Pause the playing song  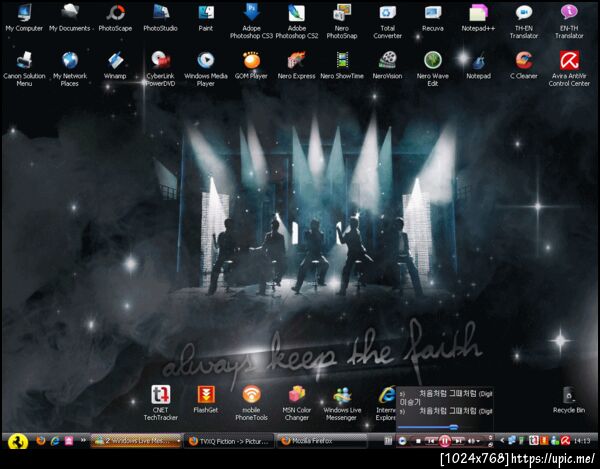tap(445, 441)
